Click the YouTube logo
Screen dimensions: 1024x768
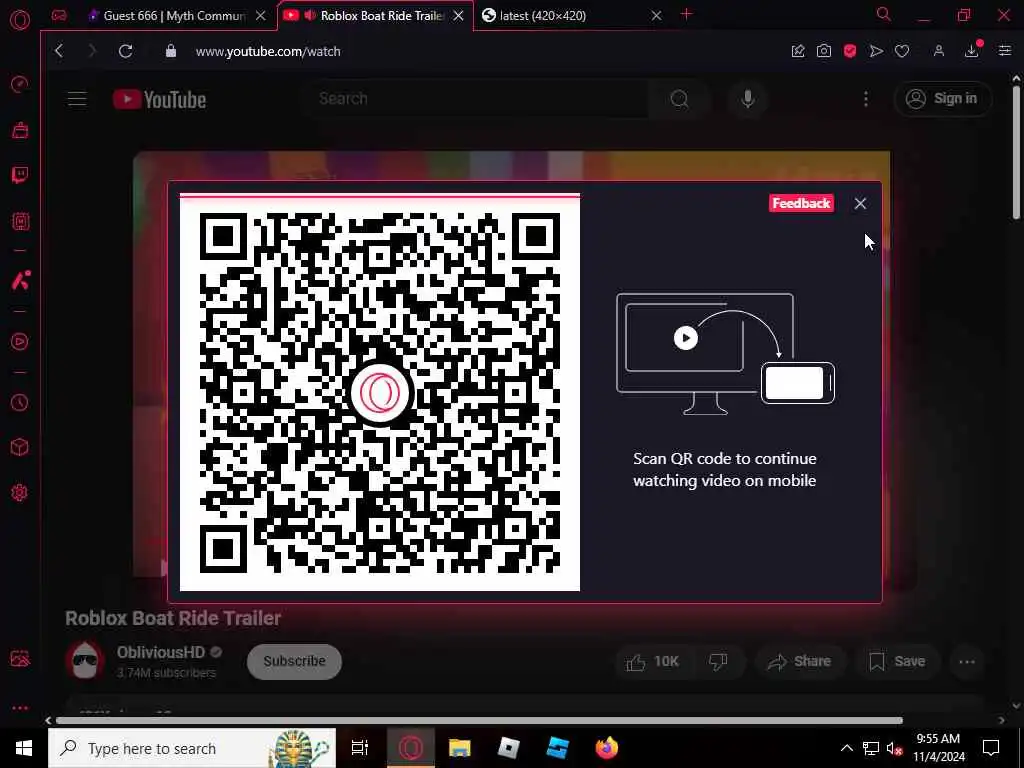tap(160, 99)
